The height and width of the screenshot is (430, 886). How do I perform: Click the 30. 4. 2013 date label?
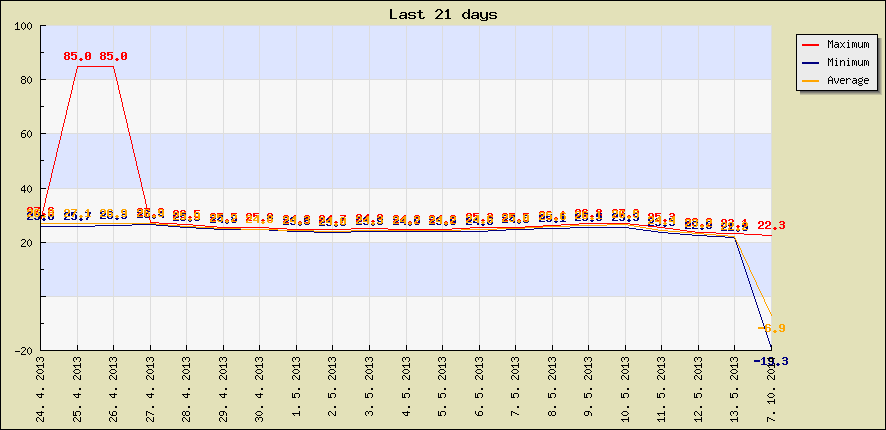coord(260,390)
